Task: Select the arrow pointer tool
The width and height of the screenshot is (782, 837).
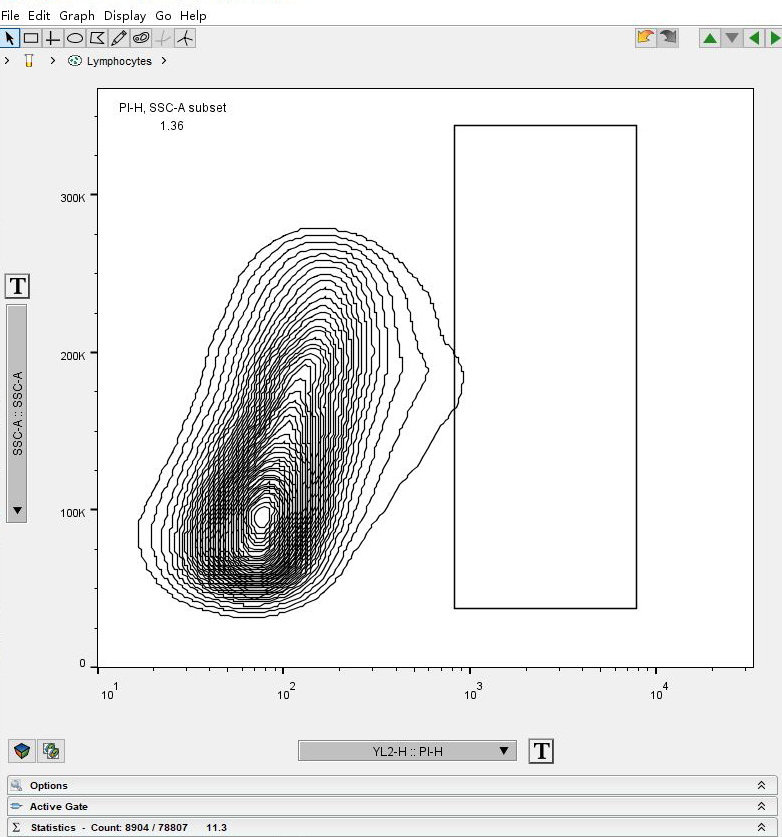Action: (x=10, y=38)
